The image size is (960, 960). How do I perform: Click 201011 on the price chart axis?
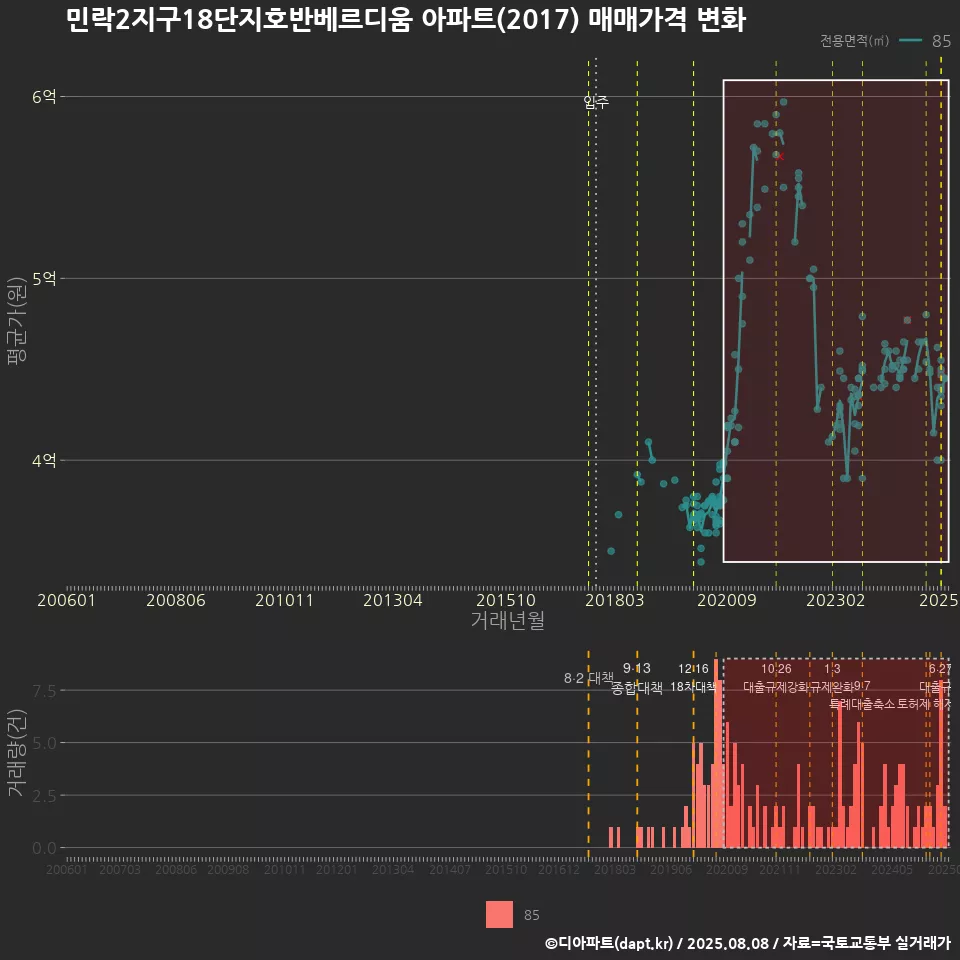point(284,600)
